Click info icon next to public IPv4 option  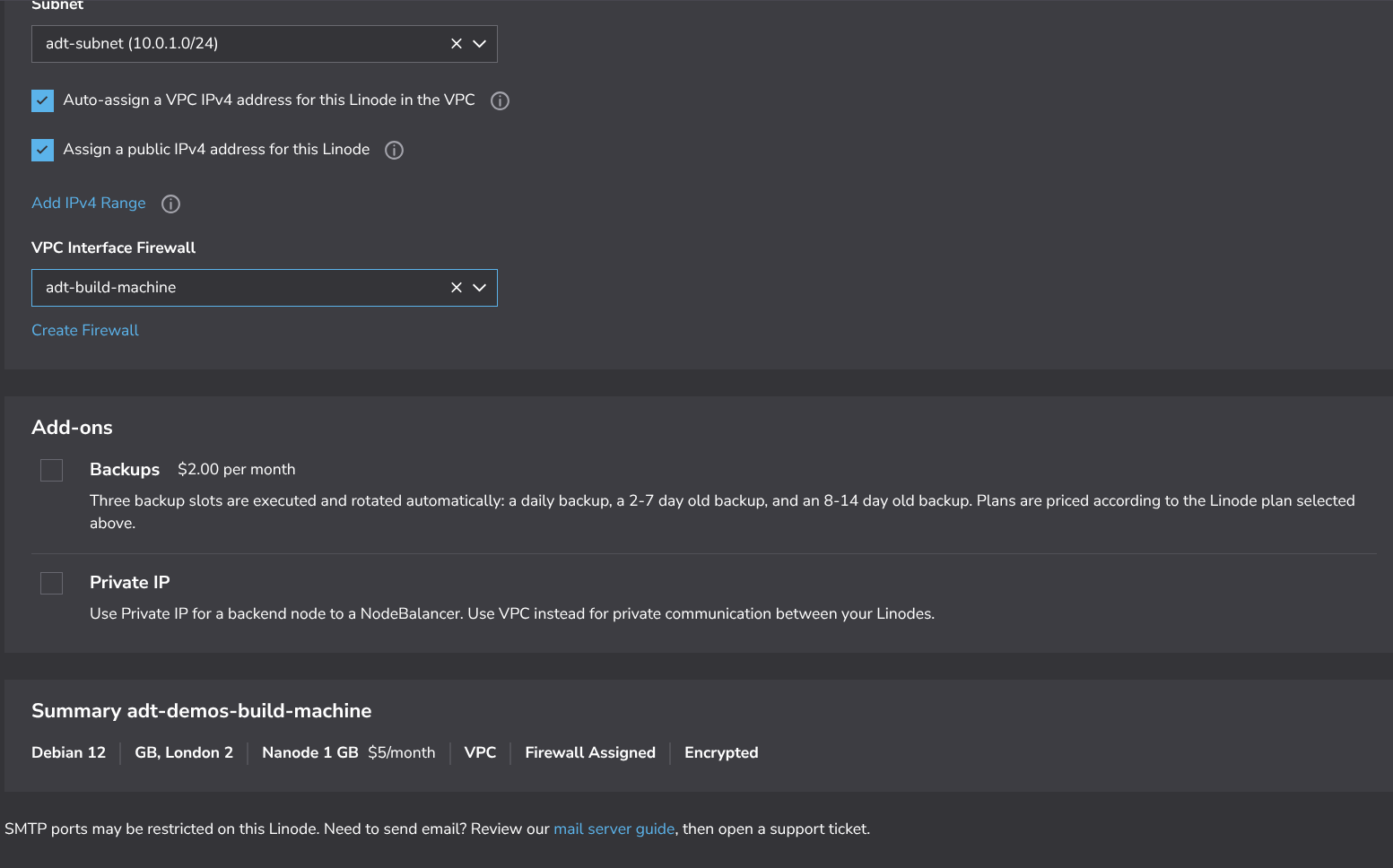click(394, 151)
